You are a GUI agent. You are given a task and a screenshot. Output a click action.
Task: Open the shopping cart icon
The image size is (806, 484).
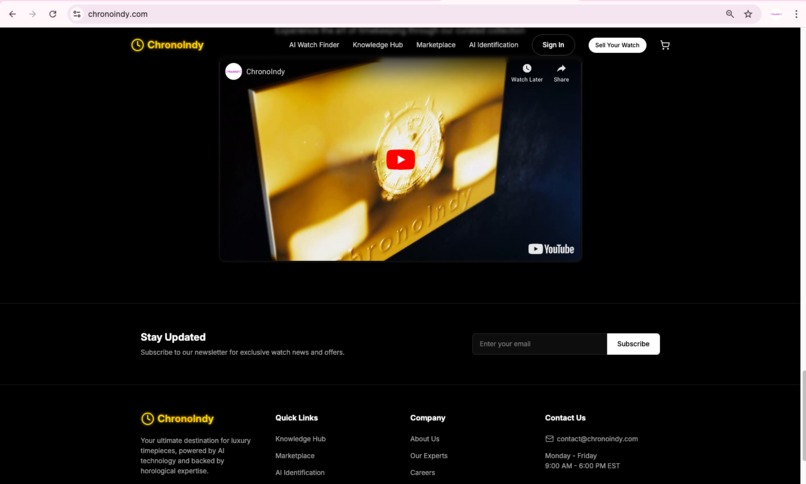coord(665,45)
